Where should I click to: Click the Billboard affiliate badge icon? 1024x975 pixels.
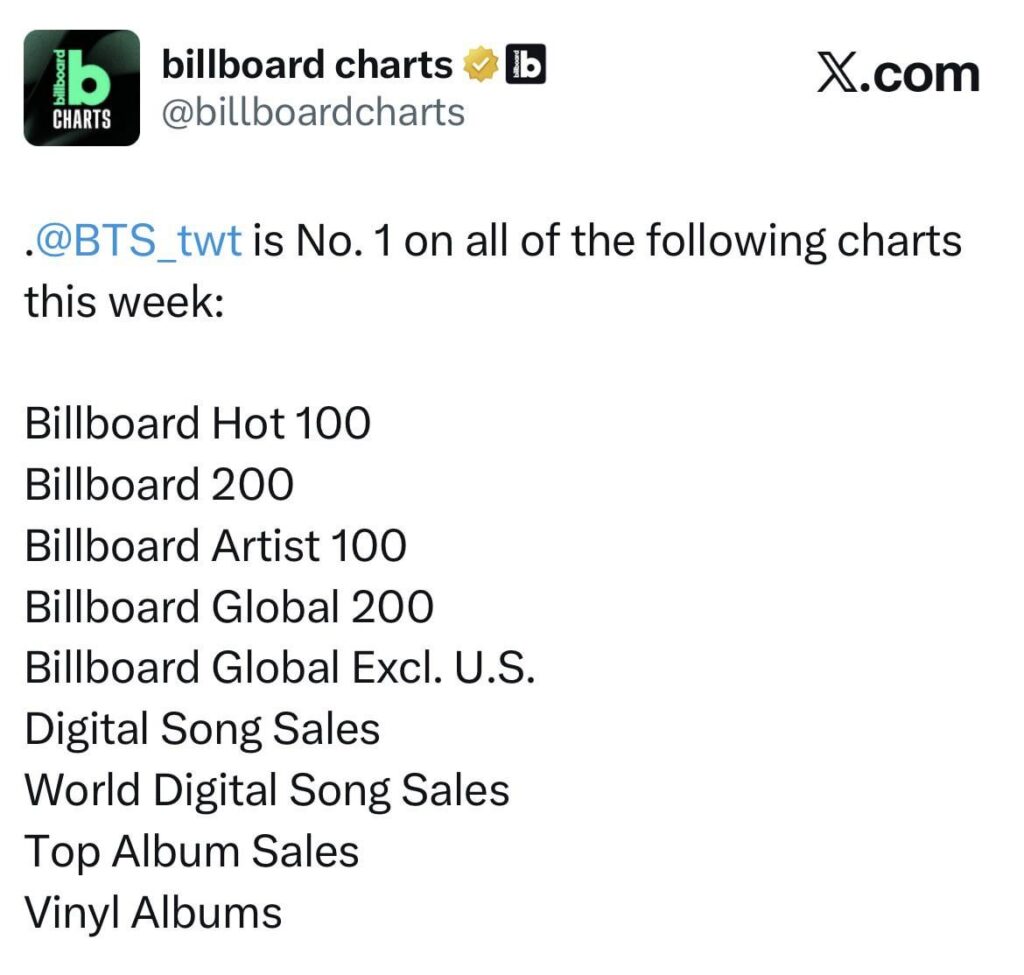pos(526,64)
